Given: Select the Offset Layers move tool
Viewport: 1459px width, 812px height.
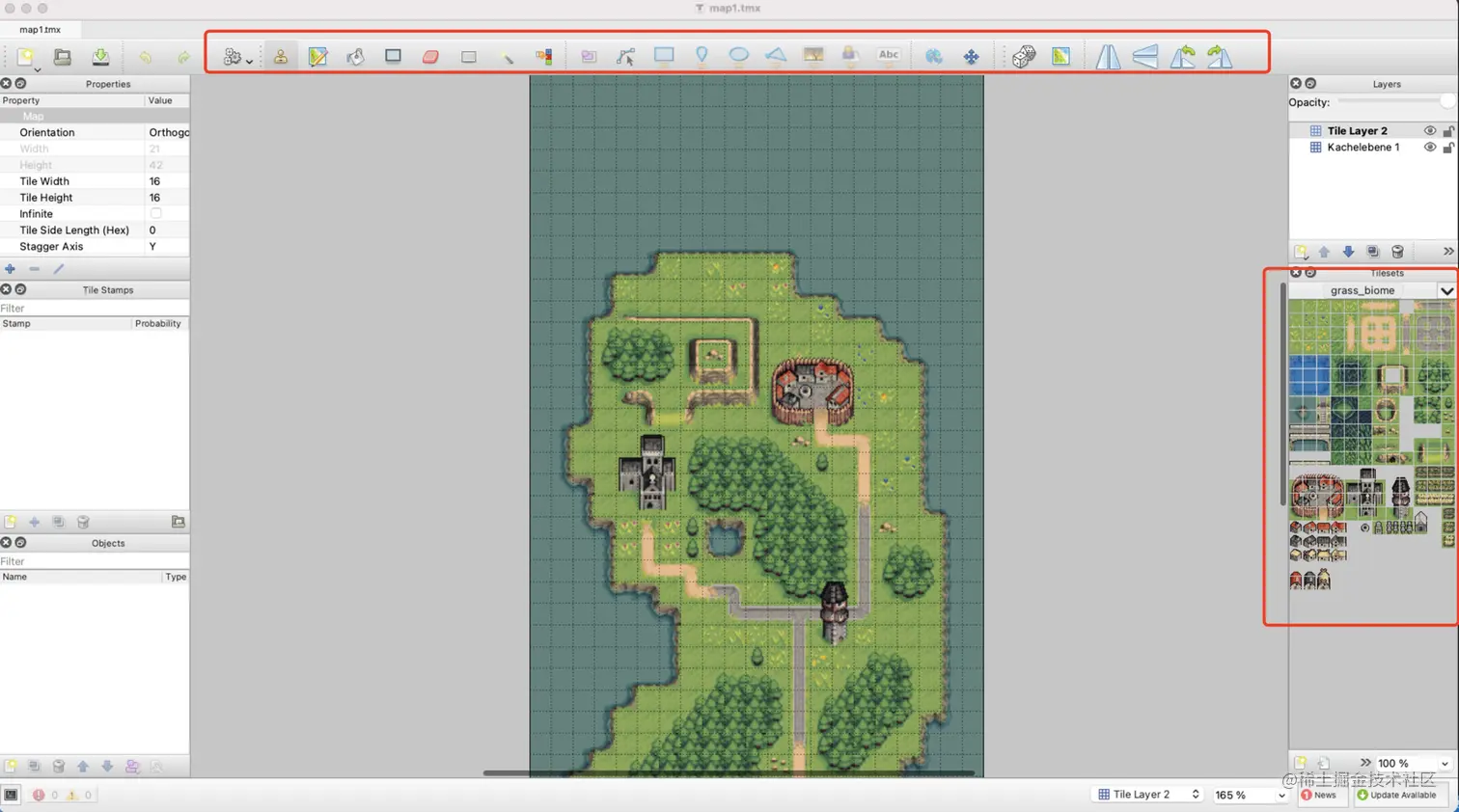Looking at the screenshot, I should [971, 57].
